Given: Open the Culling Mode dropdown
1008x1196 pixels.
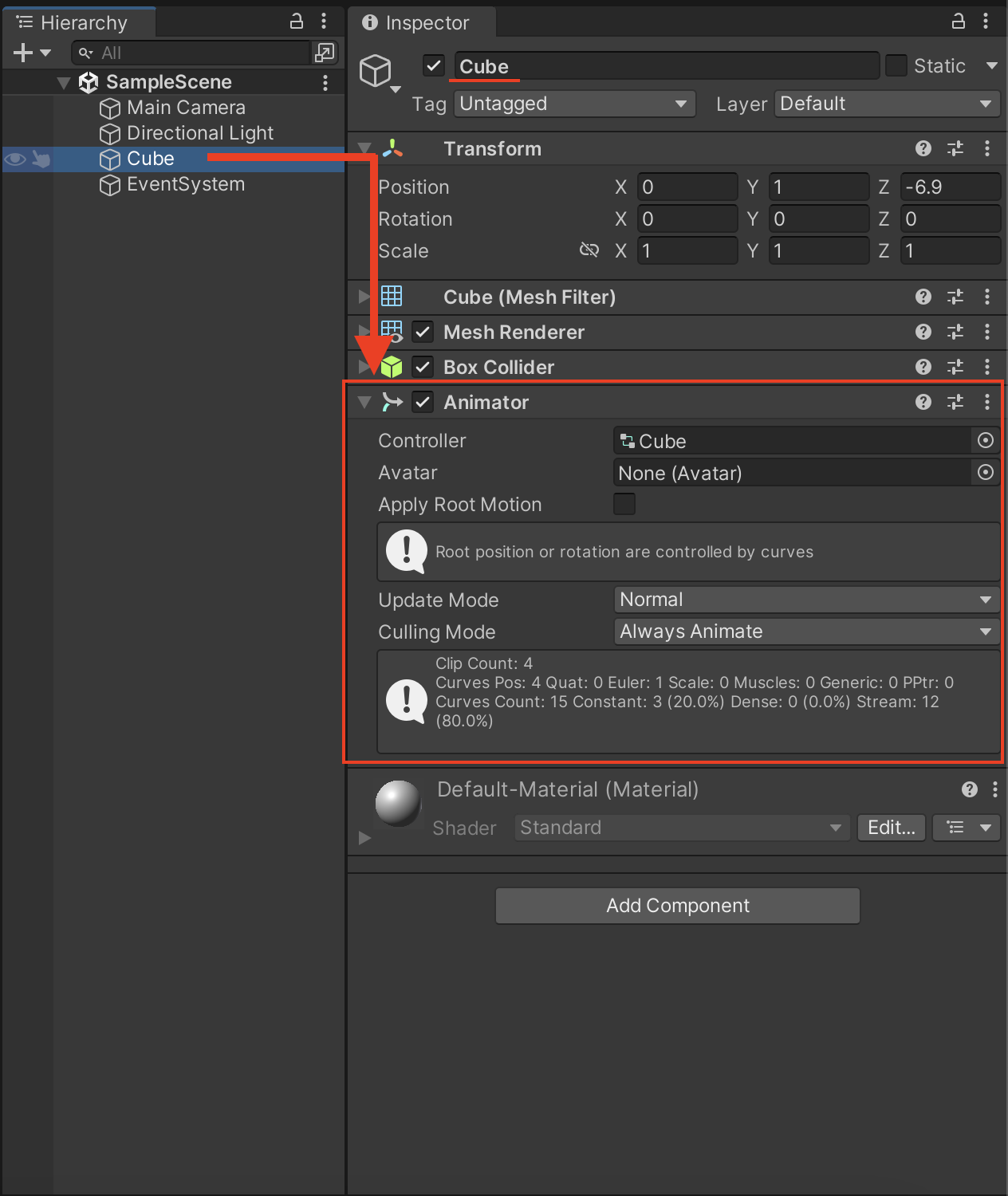Looking at the screenshot, I should (x=805, y=631).
